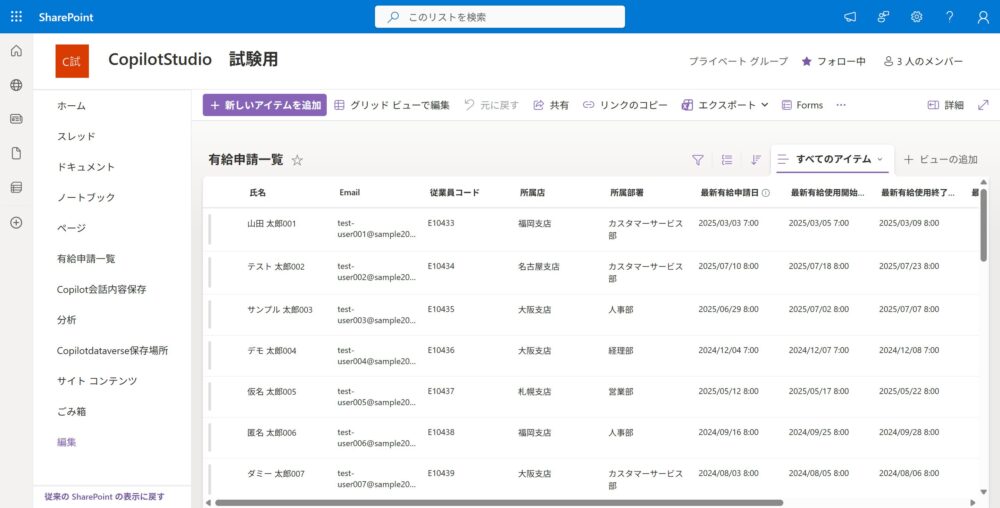Open the SharePoint app launcher grid
The image size is (1000, 508).
click(16, 17)
